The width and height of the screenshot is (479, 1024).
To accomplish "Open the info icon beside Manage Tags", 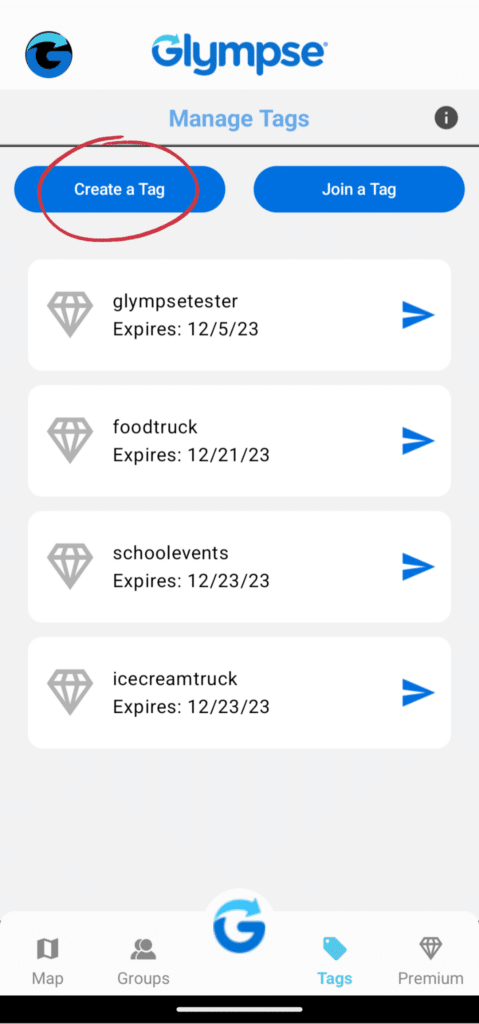I will click(x=446, y=118).
